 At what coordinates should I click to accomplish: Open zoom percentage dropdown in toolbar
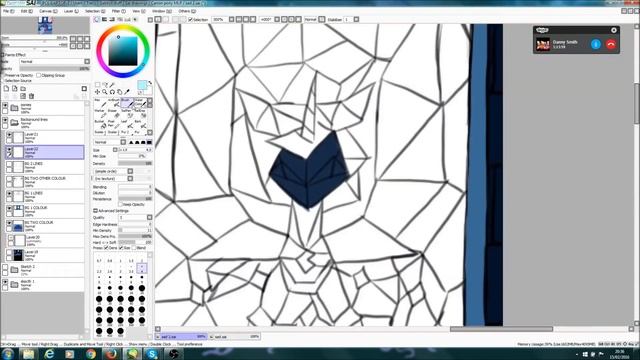pos(231,20)
